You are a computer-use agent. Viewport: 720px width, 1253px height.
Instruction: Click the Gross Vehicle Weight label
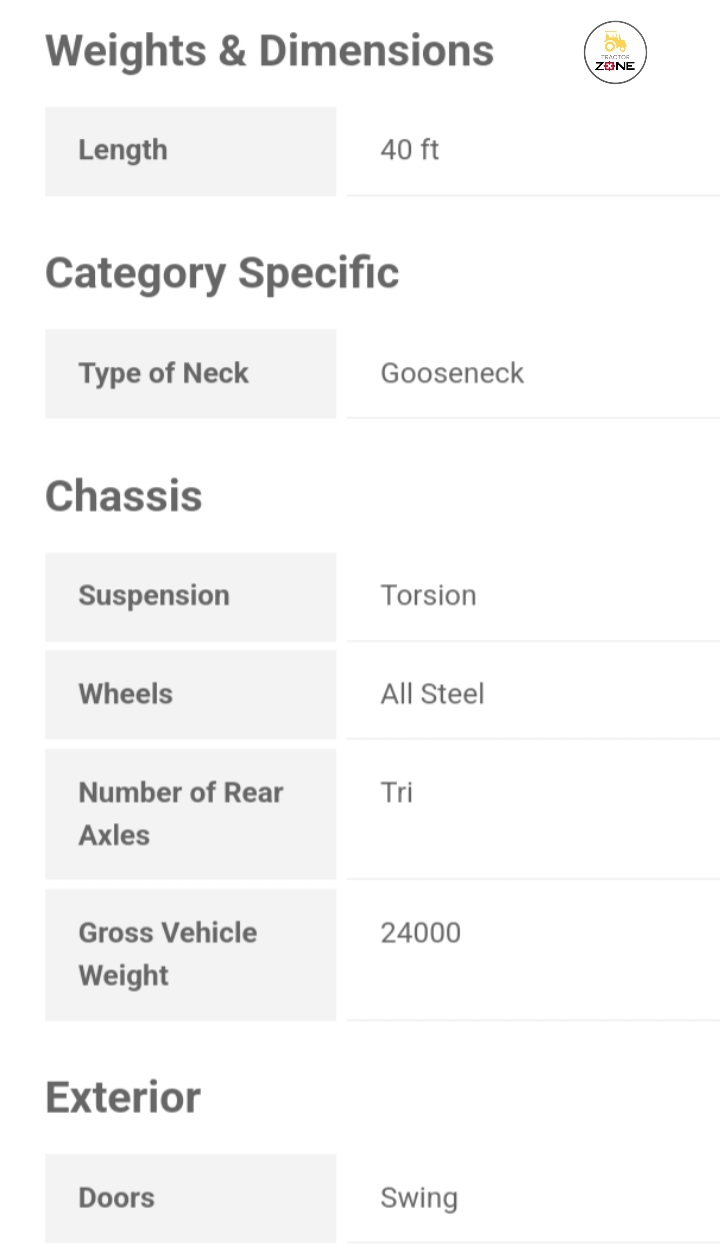click(x=168, y=953)
